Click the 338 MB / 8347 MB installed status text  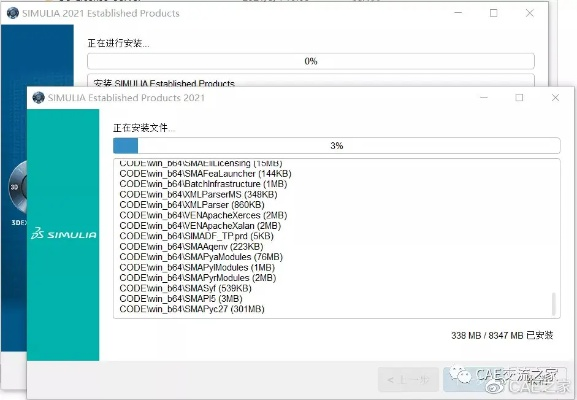coord(502,335)
